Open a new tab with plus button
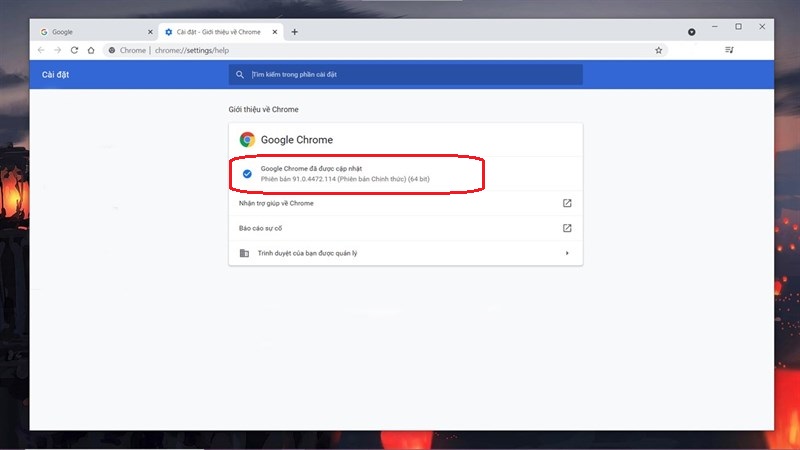800x450 pixels. tap(294, 32)
